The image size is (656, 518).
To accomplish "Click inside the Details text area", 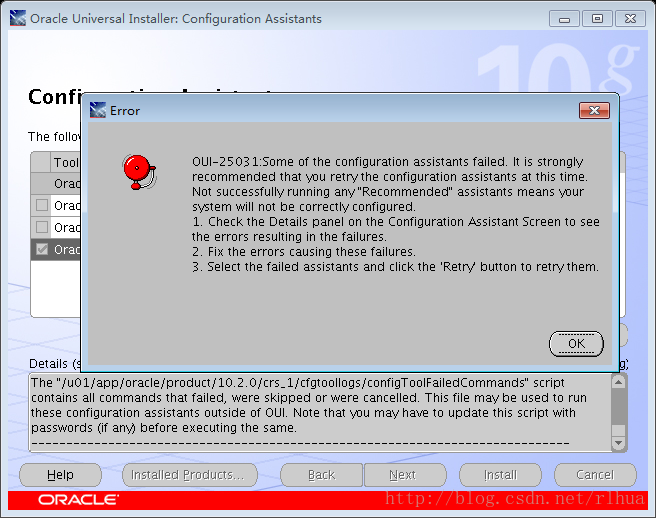I will point(320,413).
